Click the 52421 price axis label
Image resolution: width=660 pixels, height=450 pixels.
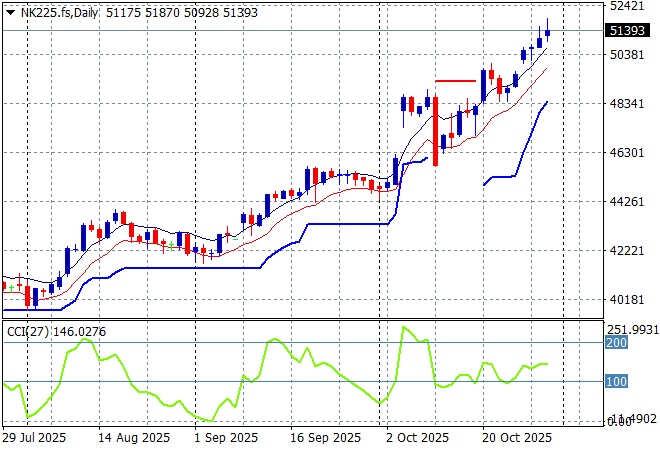point(625,6)
